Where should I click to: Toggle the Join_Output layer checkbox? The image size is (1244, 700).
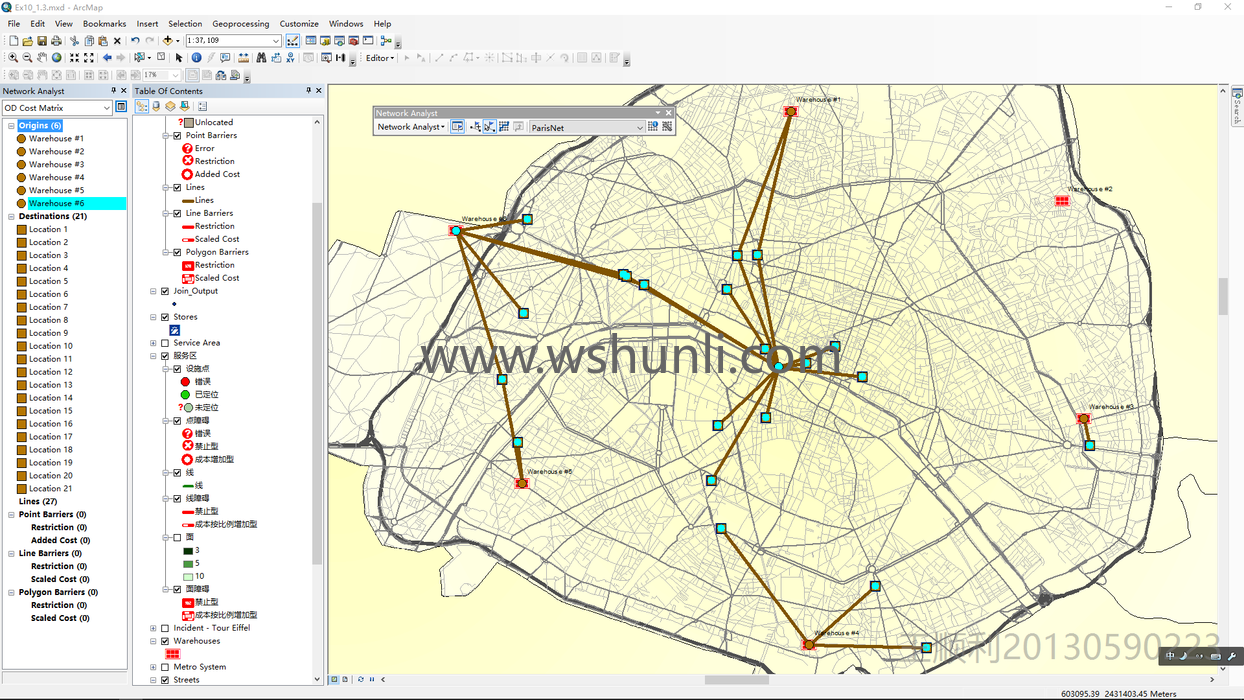(x=165, y=291)
